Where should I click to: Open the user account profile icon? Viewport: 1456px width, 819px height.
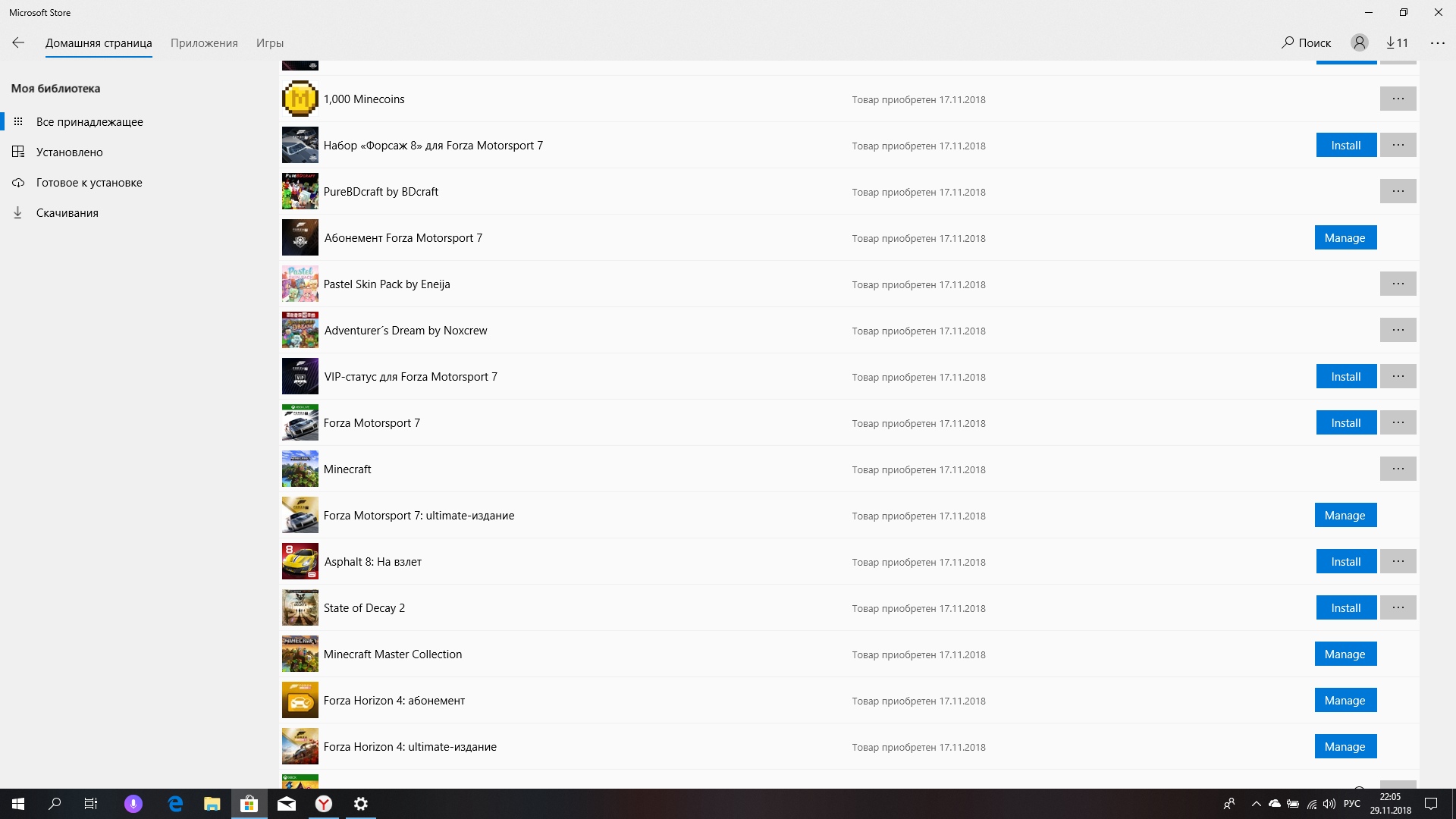1360,43
